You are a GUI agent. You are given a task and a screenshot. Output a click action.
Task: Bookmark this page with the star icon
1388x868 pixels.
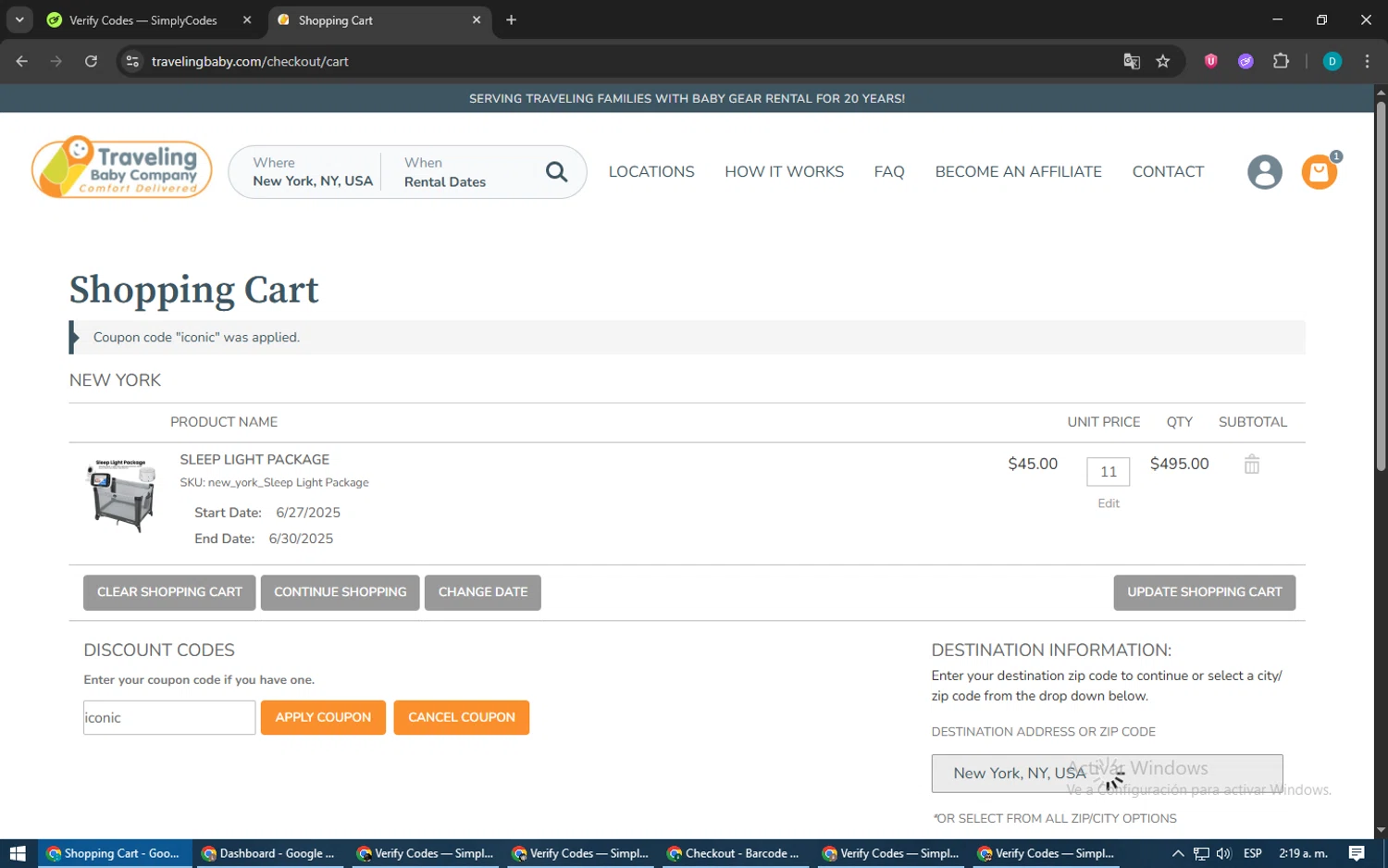coord(1163,61)
